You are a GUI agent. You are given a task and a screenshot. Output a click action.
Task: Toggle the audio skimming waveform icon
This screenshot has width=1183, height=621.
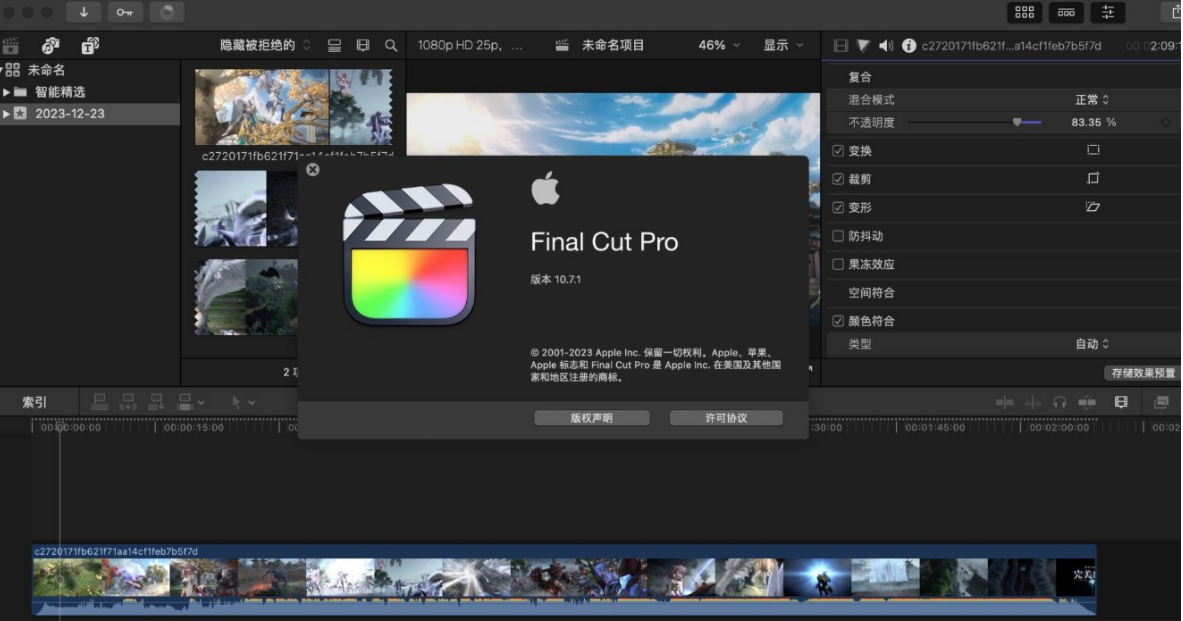[x=1032, y=402]
